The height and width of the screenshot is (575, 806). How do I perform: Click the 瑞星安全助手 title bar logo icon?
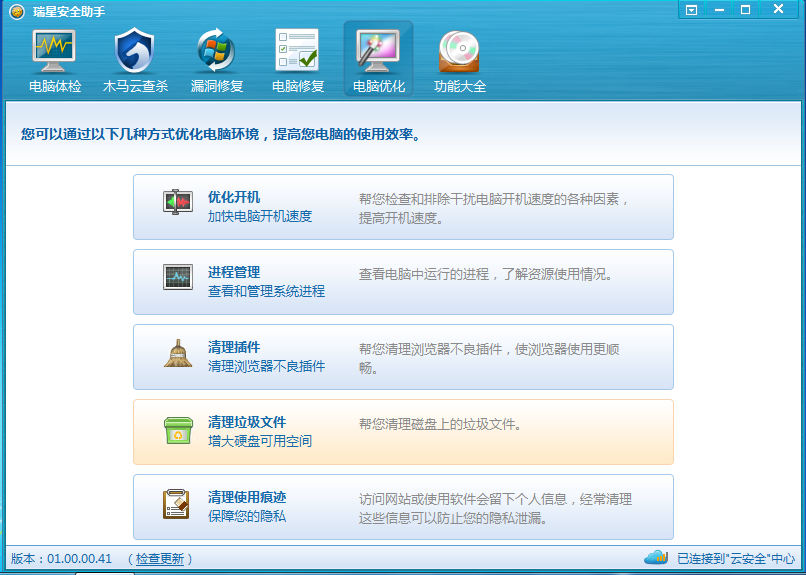tap(17, 11)
